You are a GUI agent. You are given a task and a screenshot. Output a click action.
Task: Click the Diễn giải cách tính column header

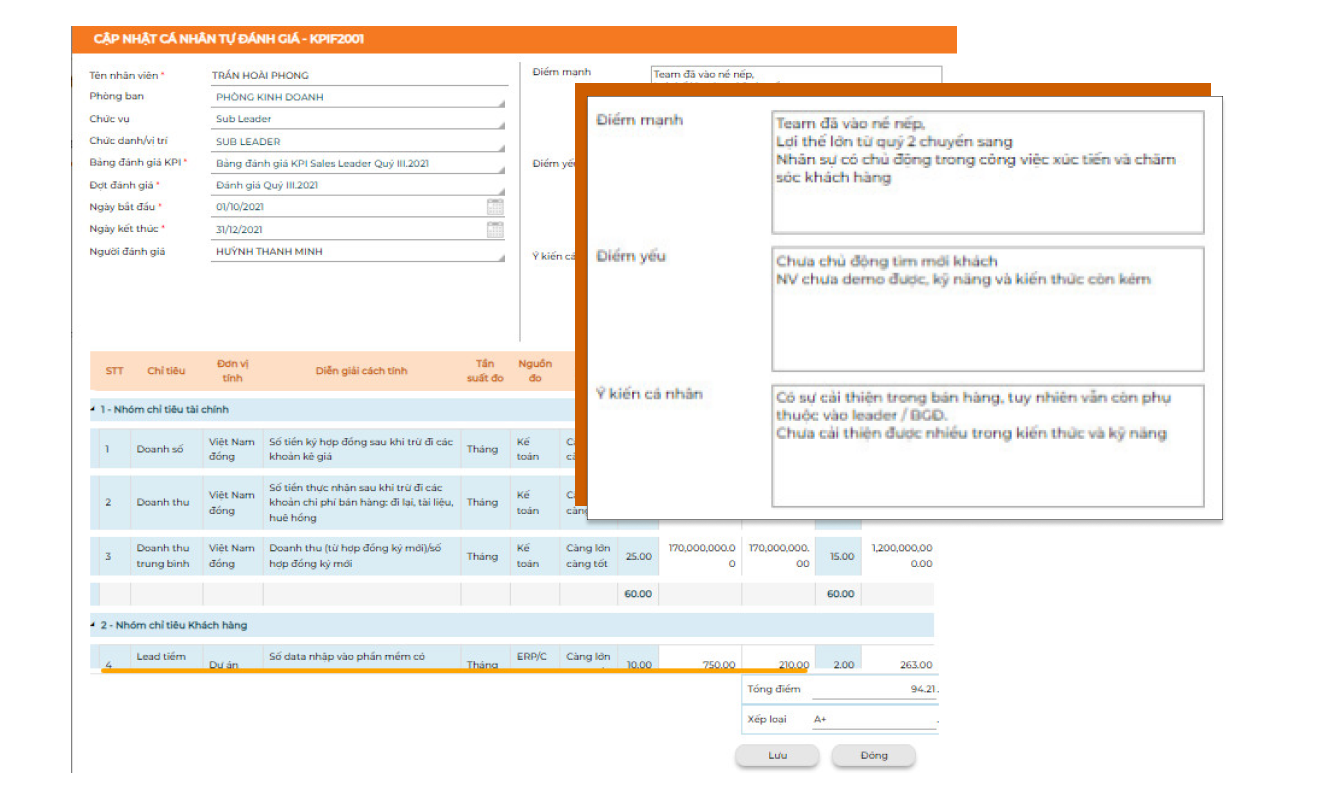point(361,371)
